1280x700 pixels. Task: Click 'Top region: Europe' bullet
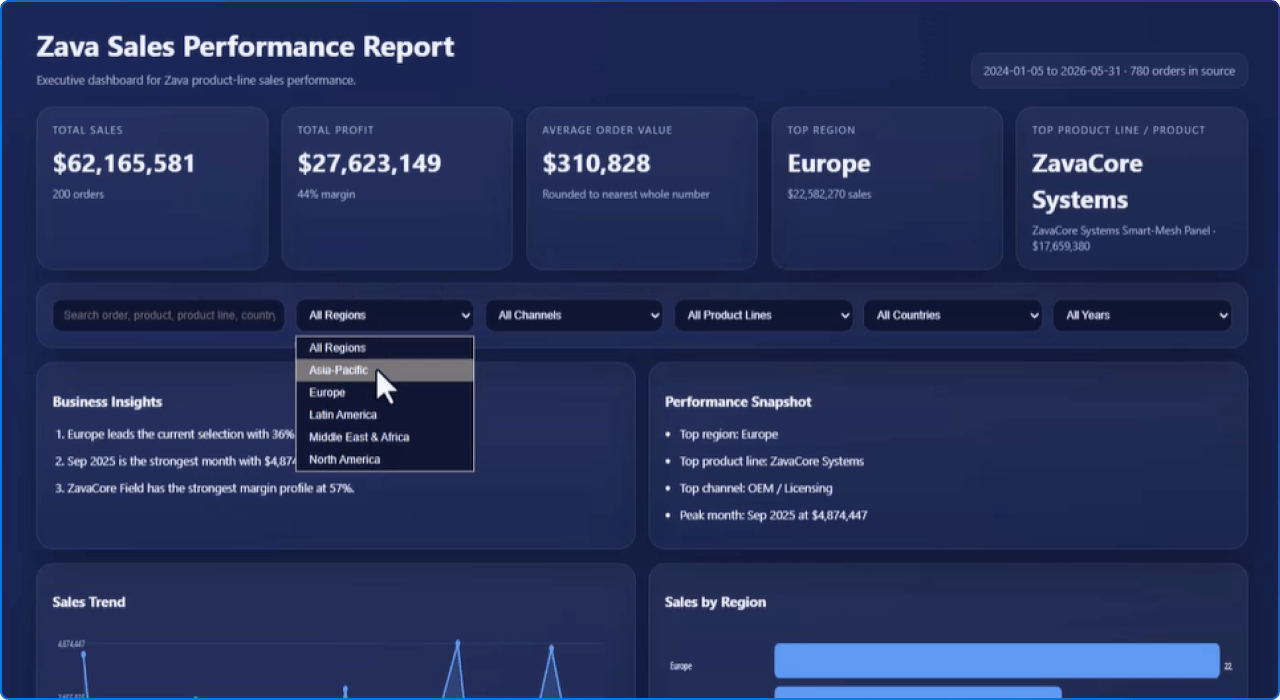point(728,434)
